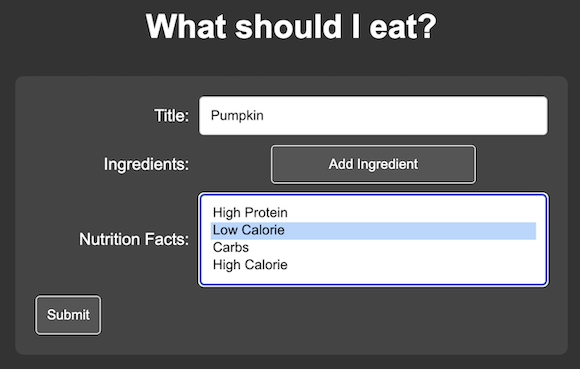Viewport: 580px width, 369px height.
Task: Pick High Calorie nutrition option
Action: (373, 265)
